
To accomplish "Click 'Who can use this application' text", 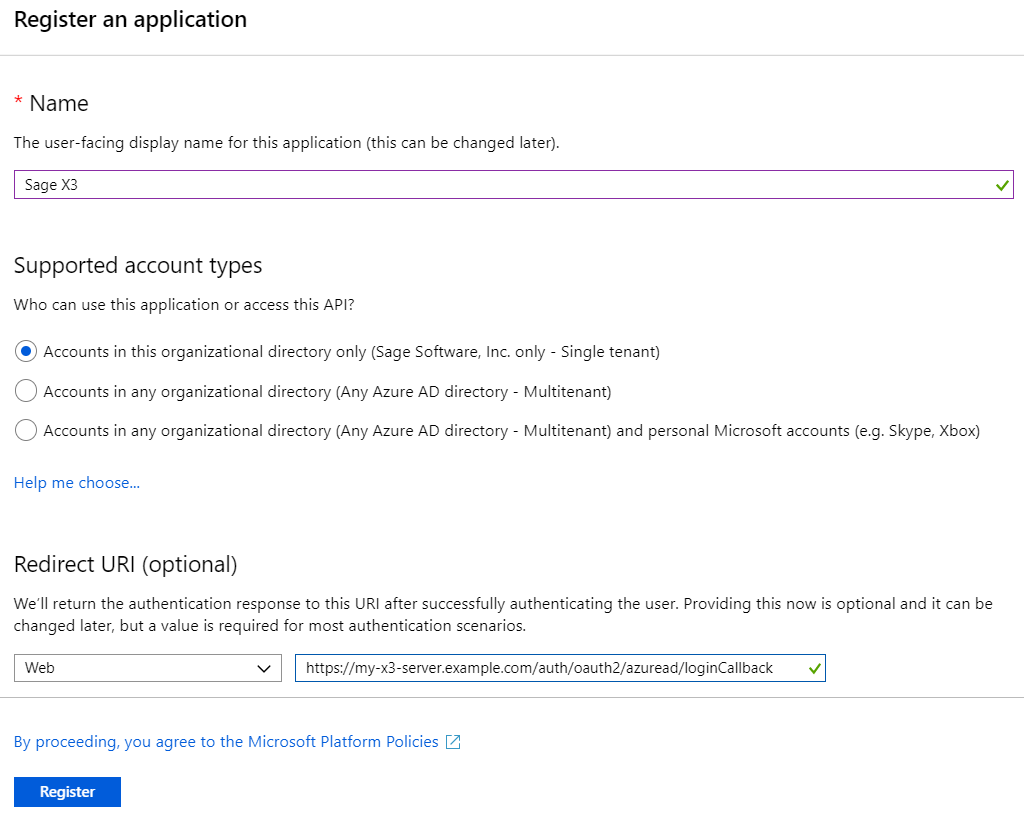I will pos(184,305).
